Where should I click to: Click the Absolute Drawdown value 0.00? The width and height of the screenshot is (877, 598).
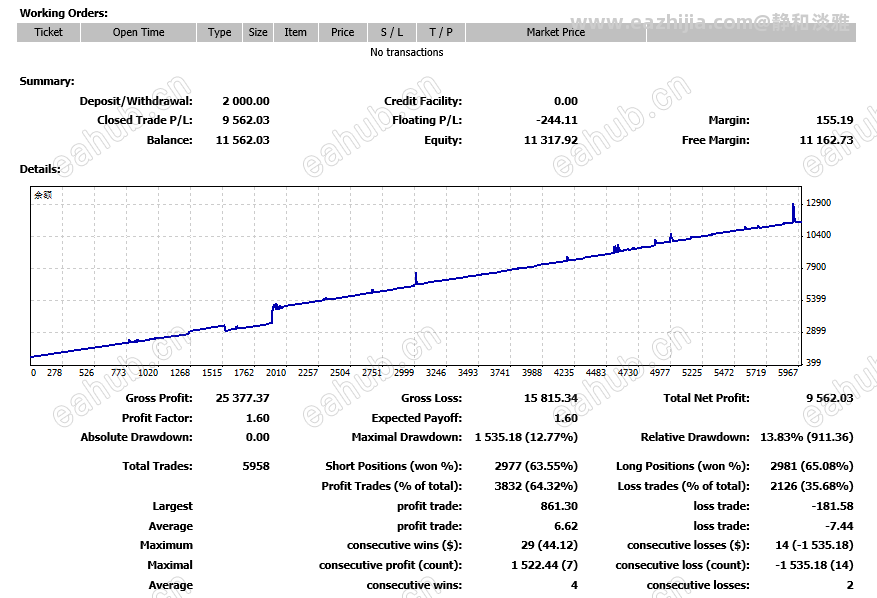(x=258, y=437)
